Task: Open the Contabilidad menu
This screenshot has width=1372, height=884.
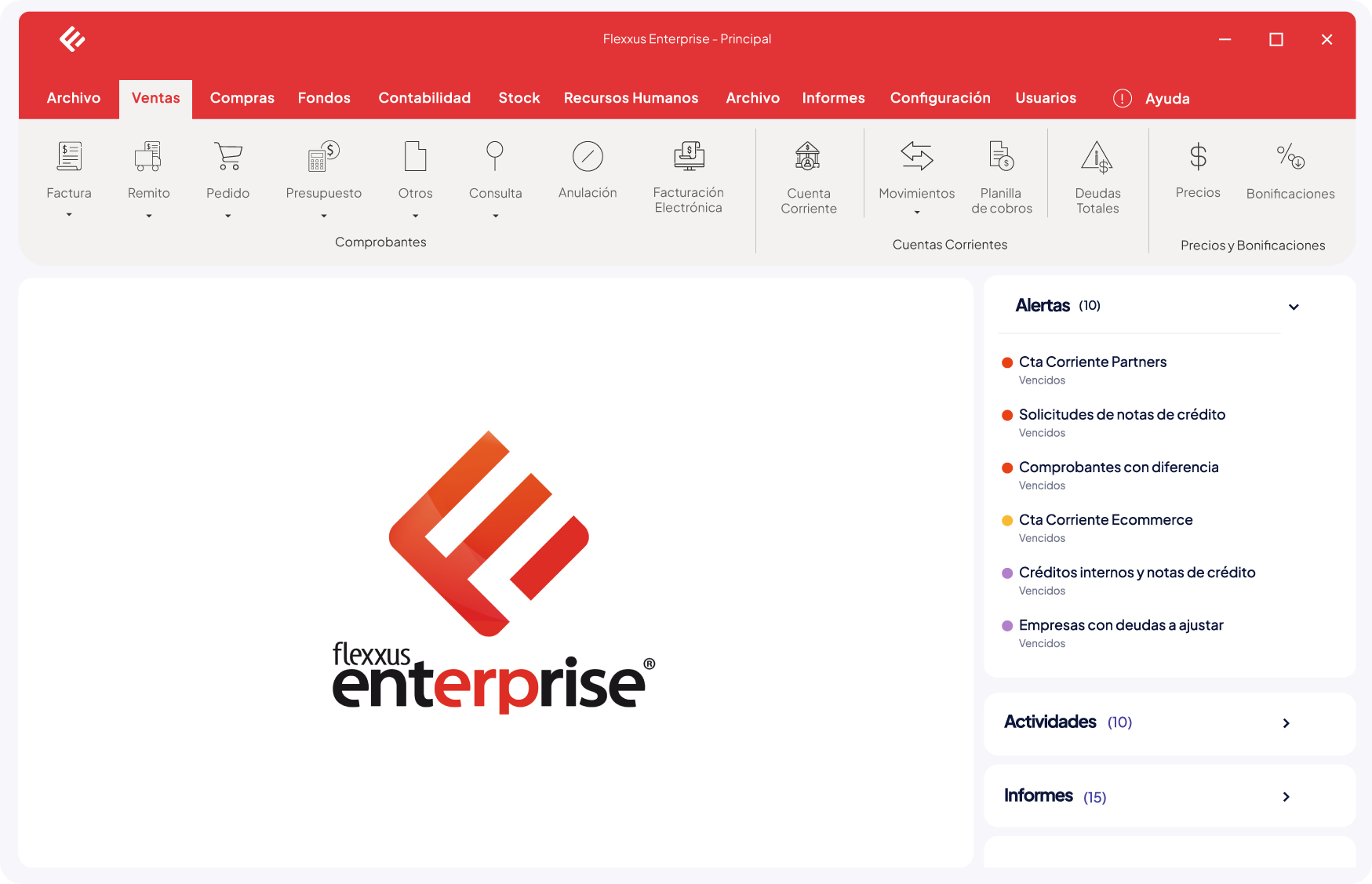Action: [x=424, y=98]
